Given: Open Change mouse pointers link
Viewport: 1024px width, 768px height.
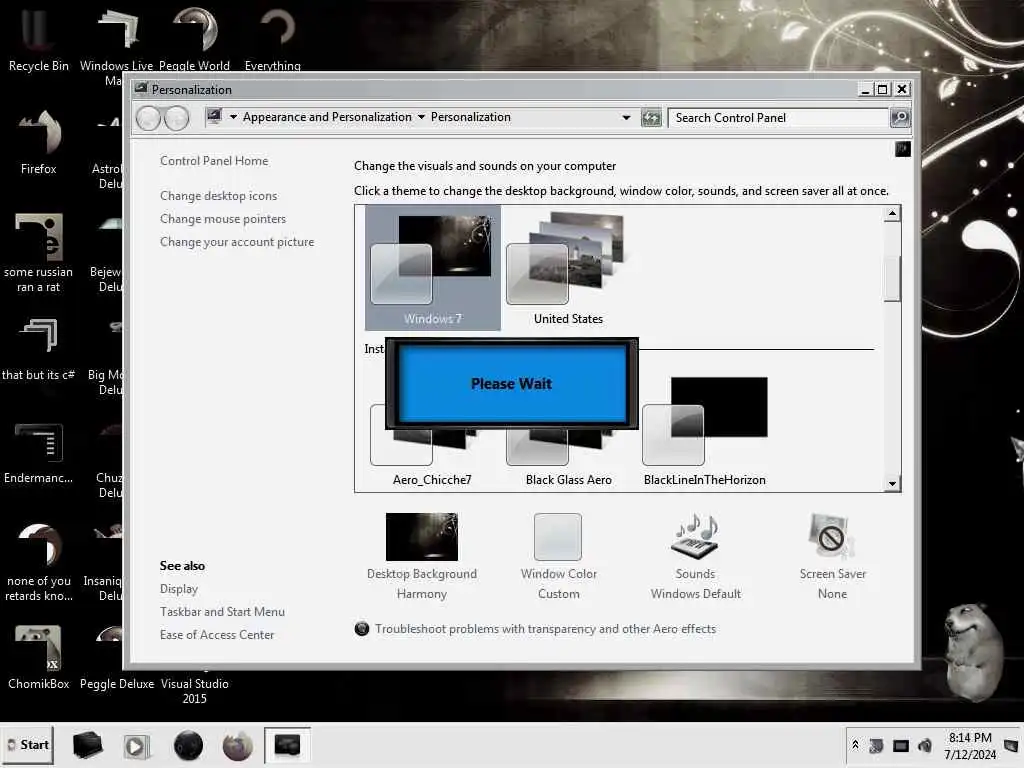Looking at the screenshot, I should point(223,219).
